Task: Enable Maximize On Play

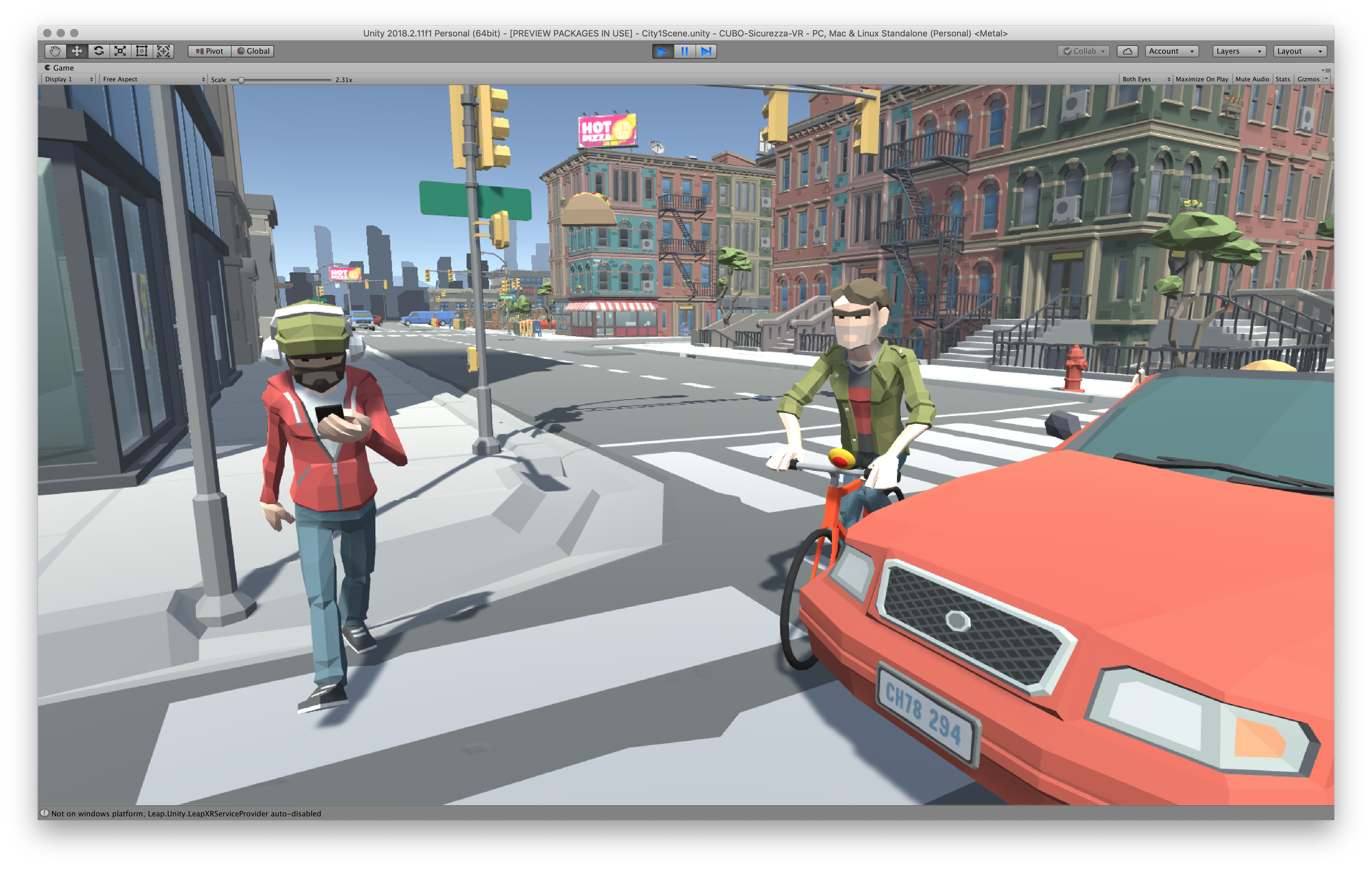Action: point(1202,79)
